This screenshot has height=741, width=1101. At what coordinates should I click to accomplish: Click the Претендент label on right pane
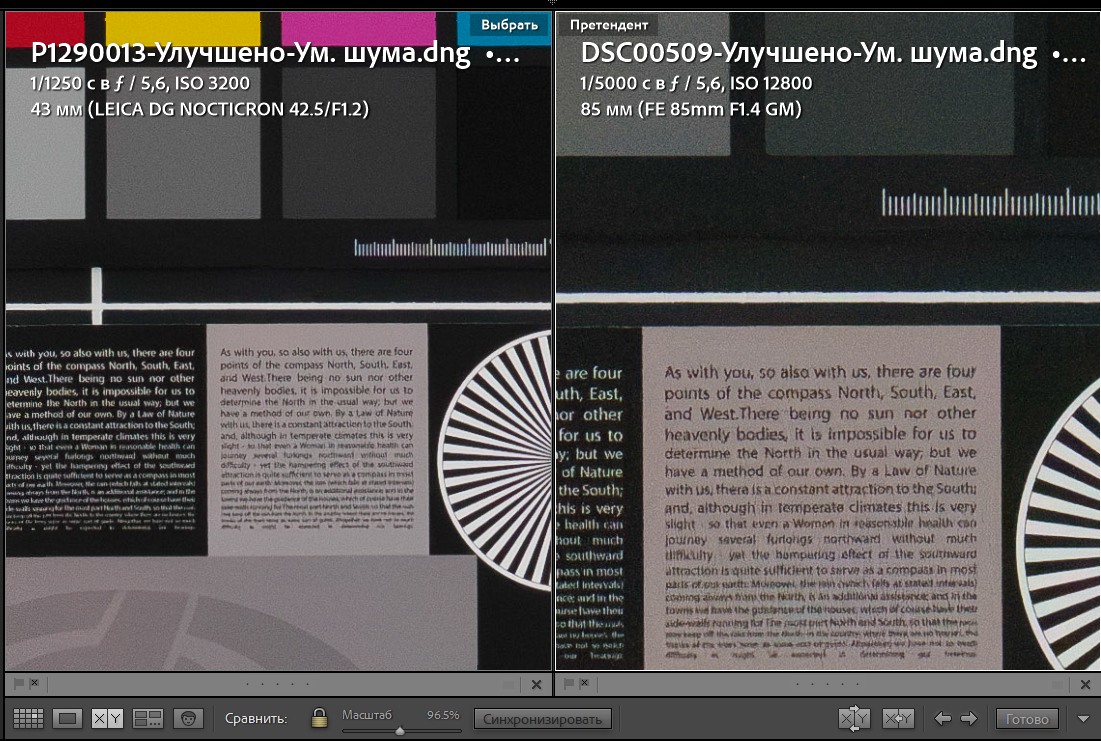[x=609, y=25]
